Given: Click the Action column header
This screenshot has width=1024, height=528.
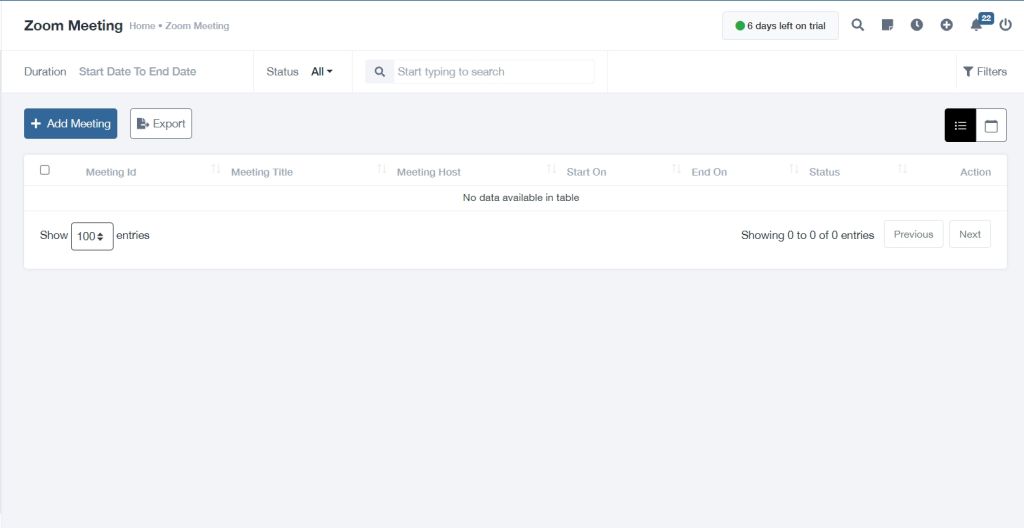Looking at the screenshot, I should click(x=975, y=173).
